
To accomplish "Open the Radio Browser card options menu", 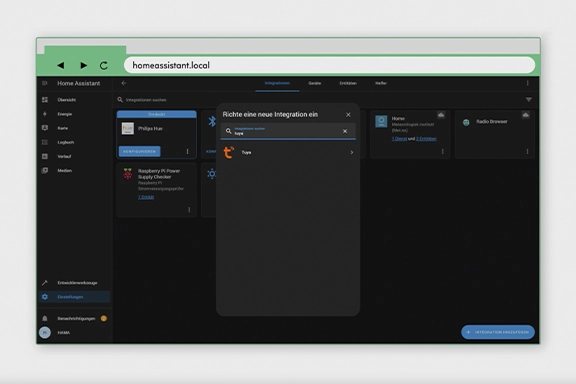I will tap(528, 151).
